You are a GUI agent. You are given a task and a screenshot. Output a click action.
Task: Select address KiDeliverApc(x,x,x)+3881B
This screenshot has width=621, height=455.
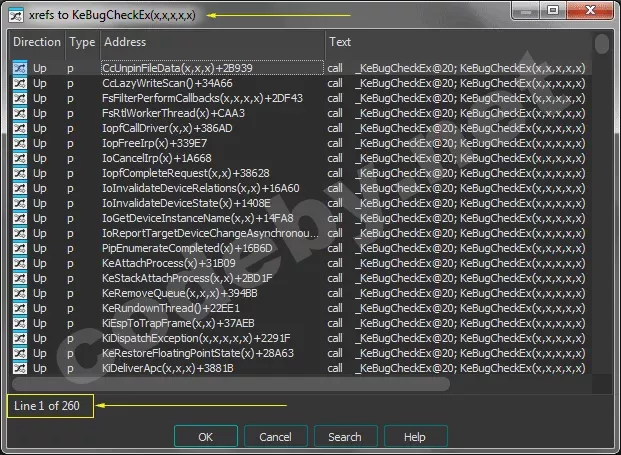(x=168, y=368)
